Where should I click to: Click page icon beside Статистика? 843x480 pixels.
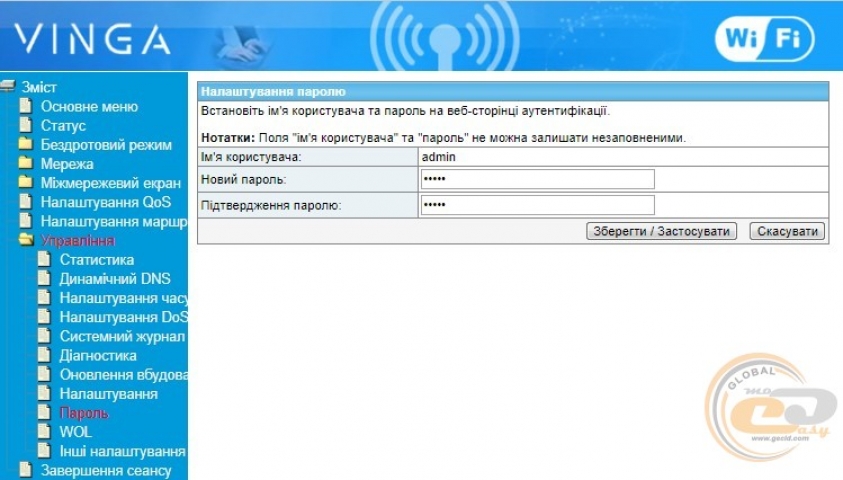click(45, 259)
